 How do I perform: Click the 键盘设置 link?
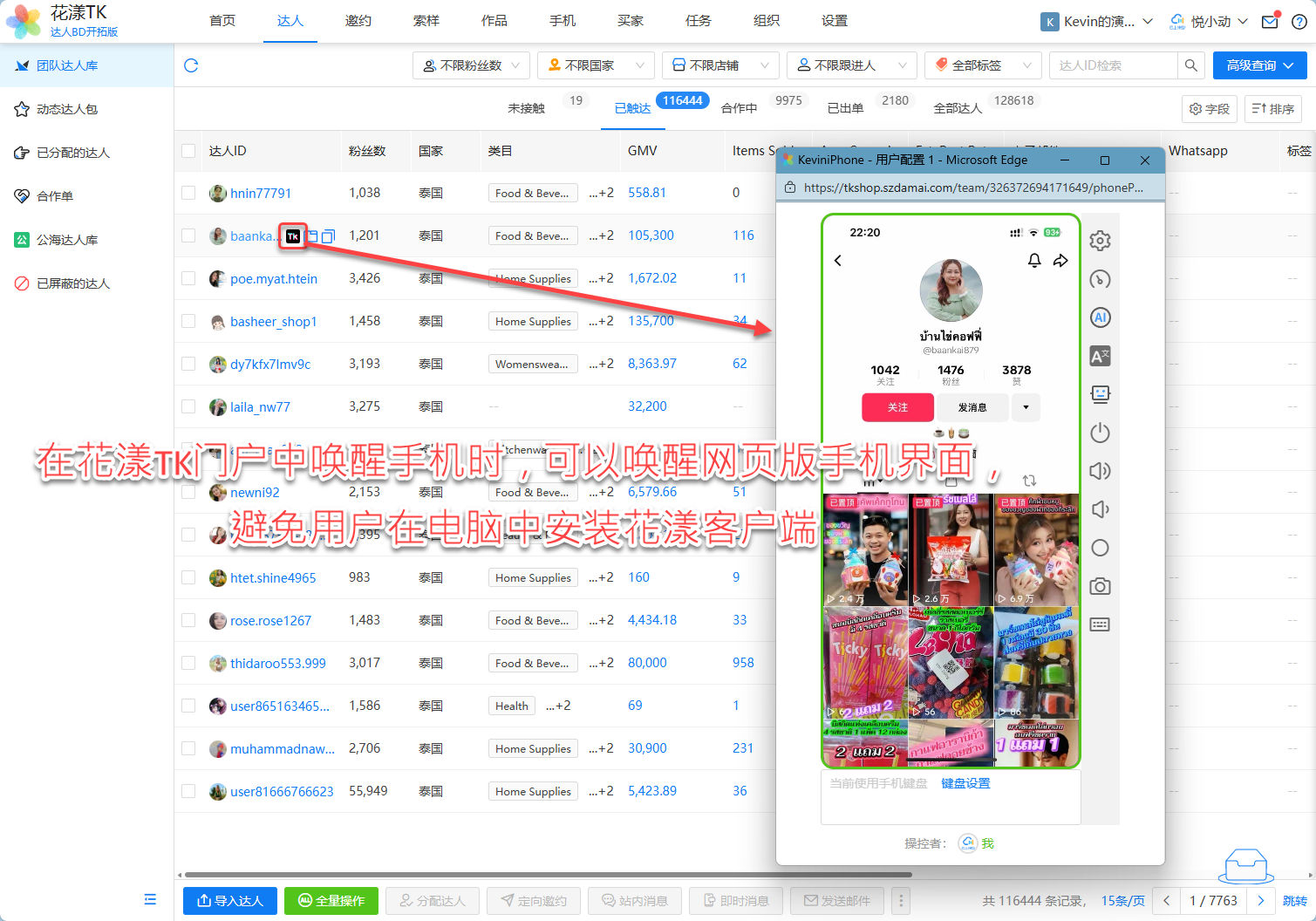tap(965, 783)
